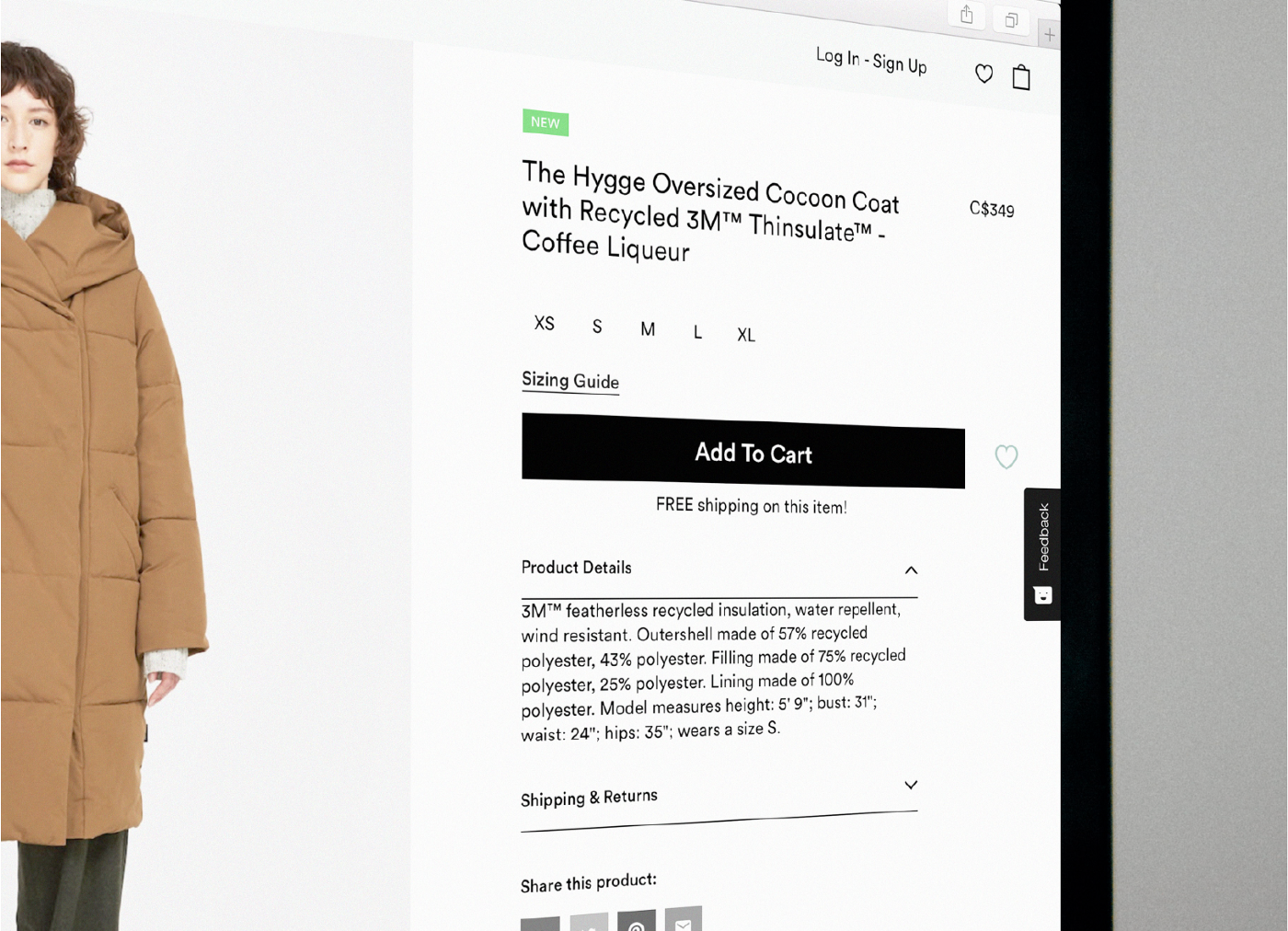Expand the Shipping & Returns chevron
This screenshot has width=1288, height=931.
click(911, 785)
